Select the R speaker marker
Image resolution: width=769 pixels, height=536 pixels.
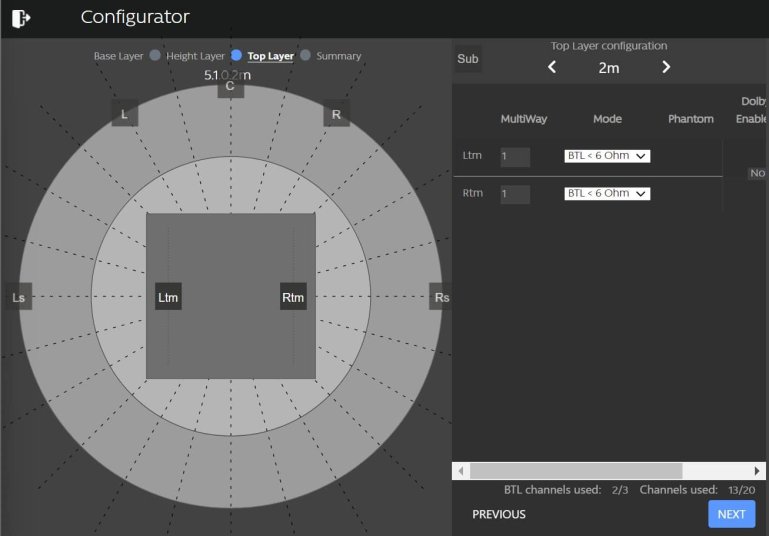(x=336, y=114)
